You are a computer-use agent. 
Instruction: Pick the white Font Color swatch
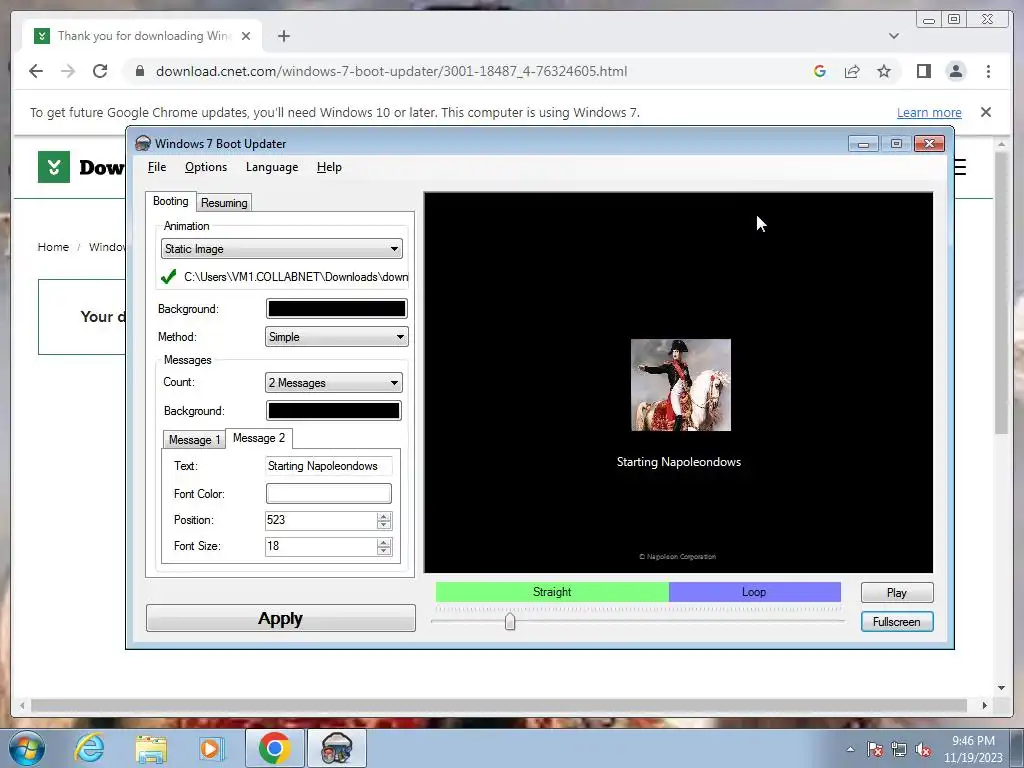pyautogui.click(x=328, y=494)
